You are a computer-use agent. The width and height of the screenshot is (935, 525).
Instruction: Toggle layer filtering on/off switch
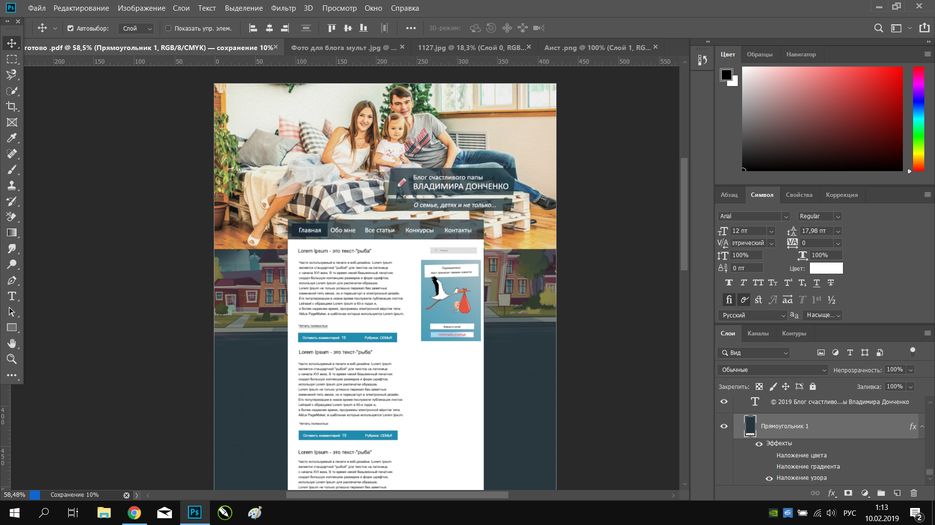coord(912,352)
